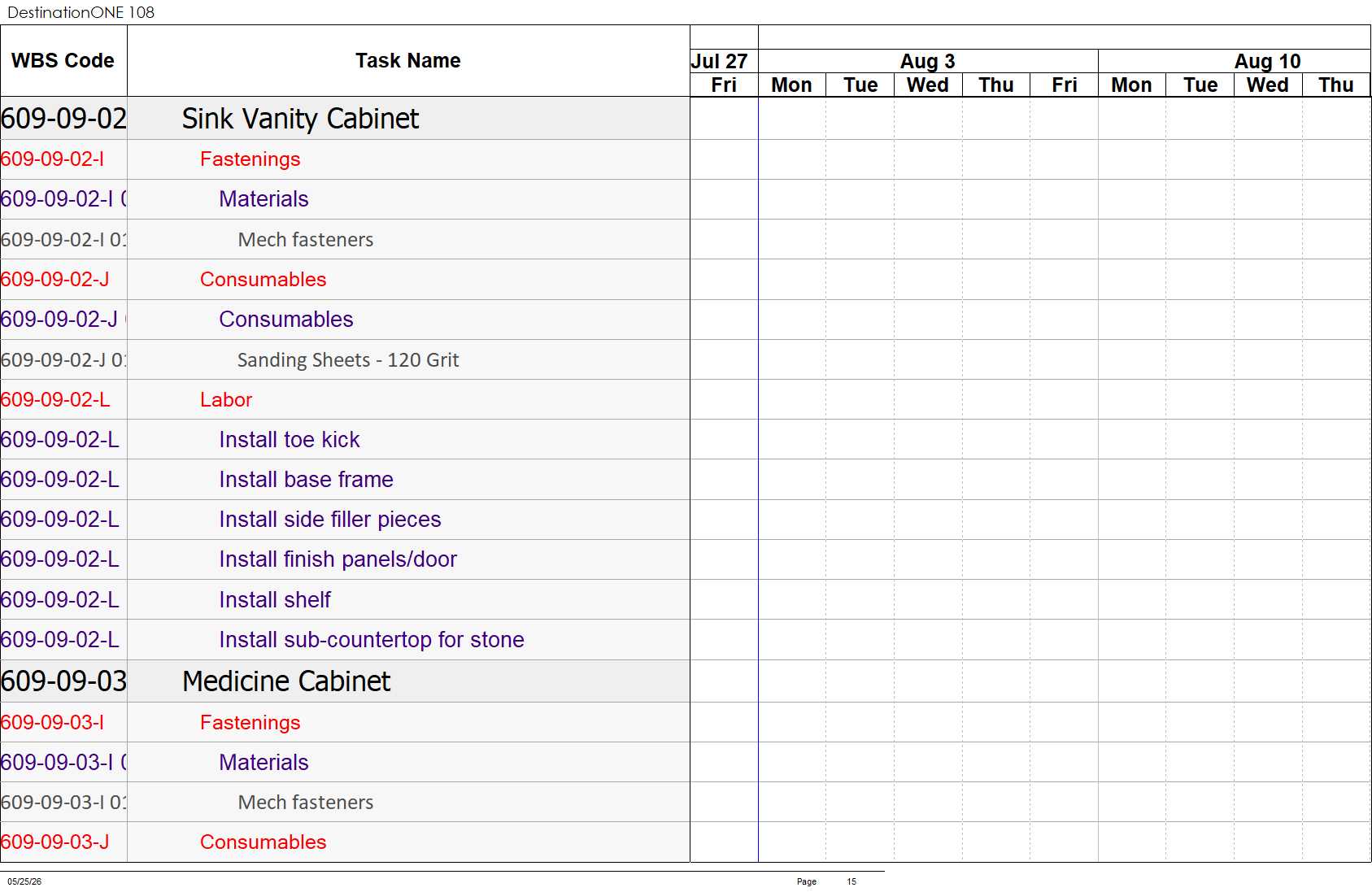The image size is (1372, 892).
Task: Click the Aug 3 week header
Action: 927,62
